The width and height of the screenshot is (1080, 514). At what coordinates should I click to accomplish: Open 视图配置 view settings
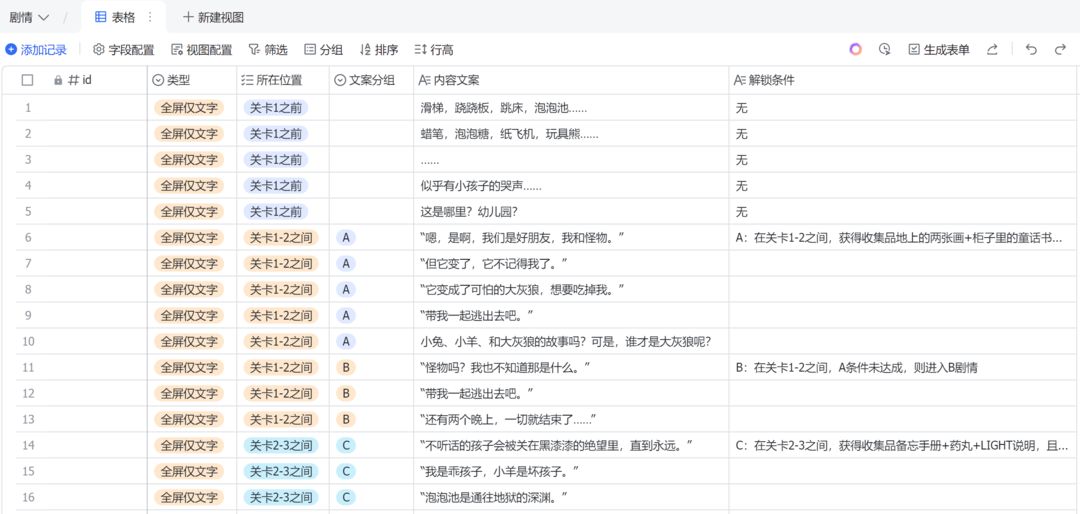point(202,50)
